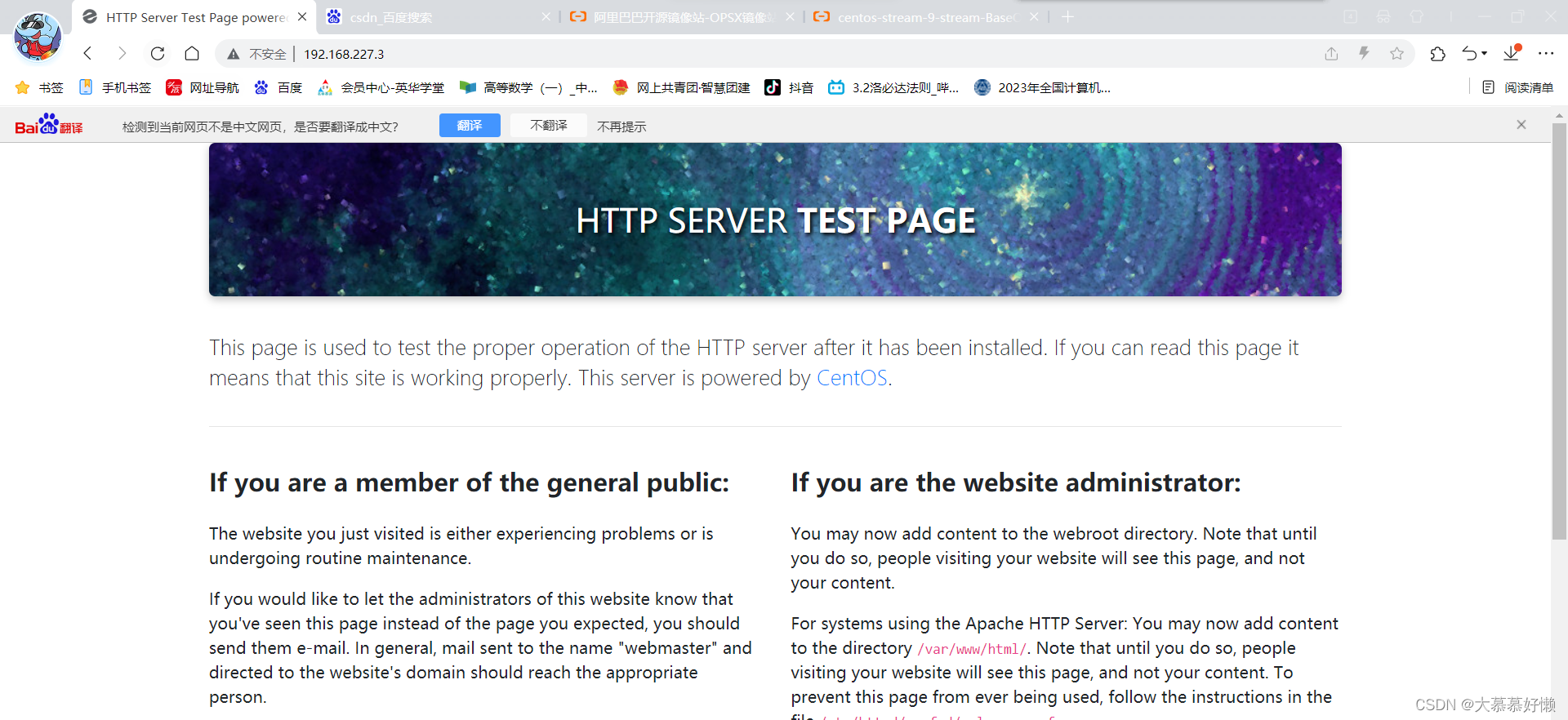
Task: Open the 网上共青团·智慧团建 bookmark
Action: pos(681,87)
